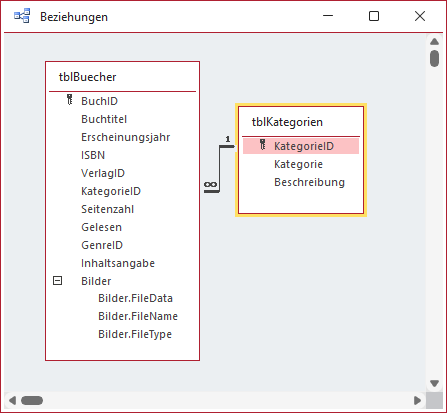Image resolution: width=447 pixels, height=413 pixels.
Task: Click the primary key icon beside BuchID
Action: coord(69,100)
